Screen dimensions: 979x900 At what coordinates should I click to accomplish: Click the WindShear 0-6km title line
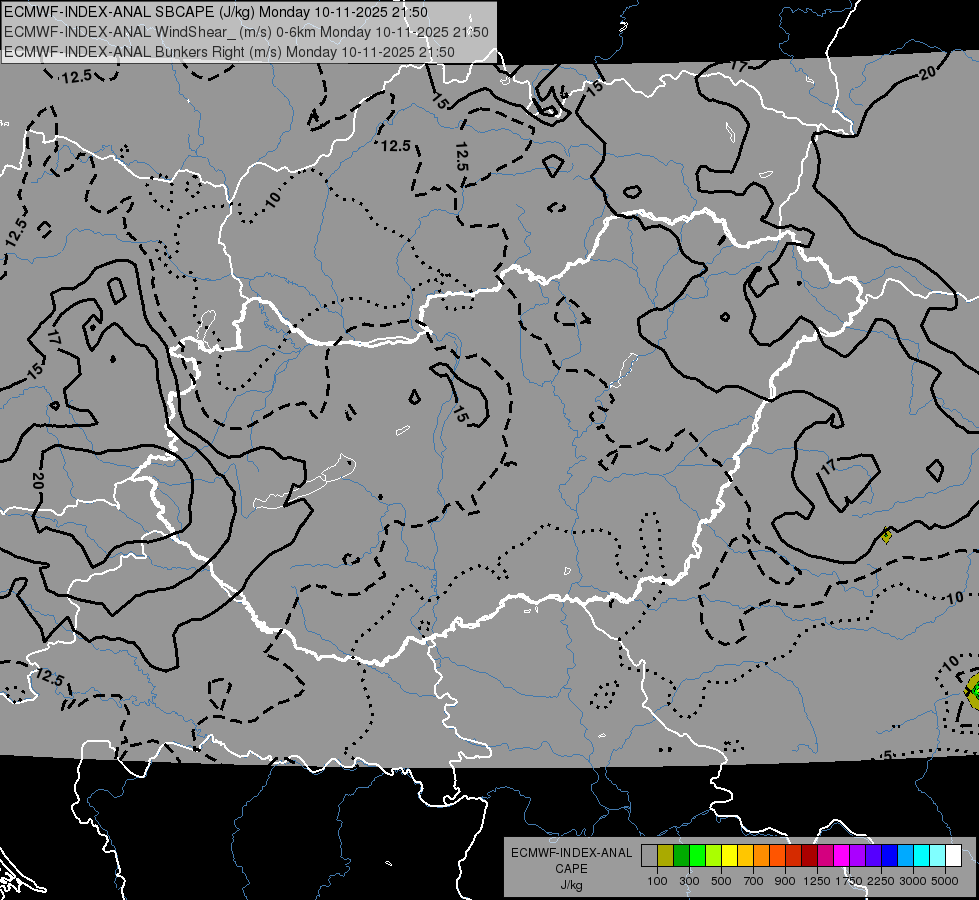coord(246,32)
